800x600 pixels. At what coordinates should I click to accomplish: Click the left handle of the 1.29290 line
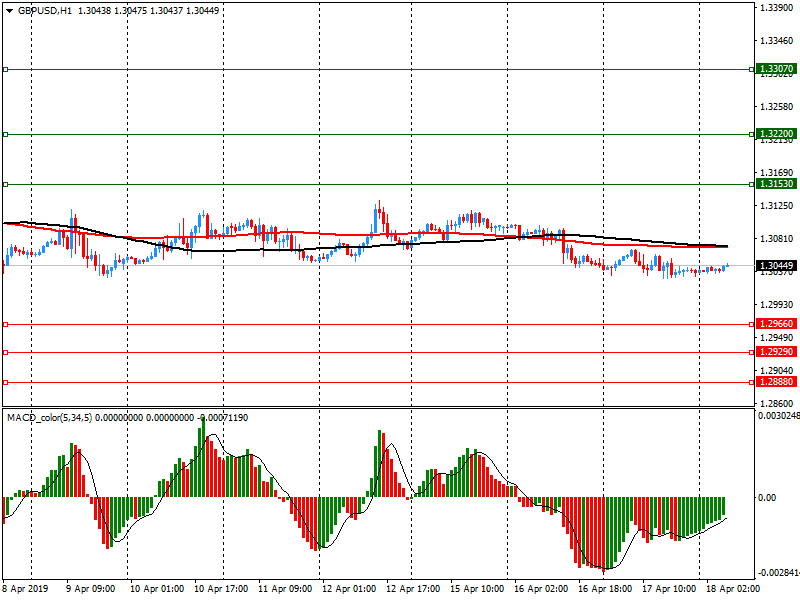tap(5, 352)
